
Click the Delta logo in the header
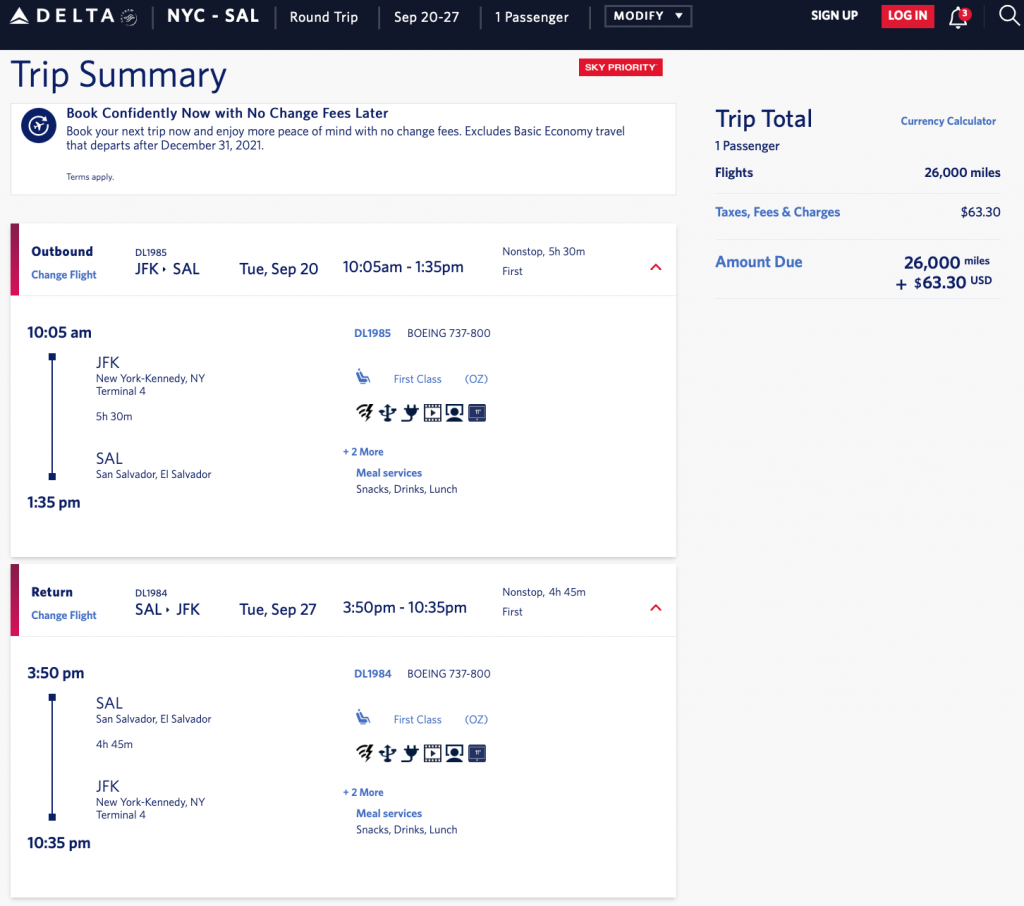(72, 17)
